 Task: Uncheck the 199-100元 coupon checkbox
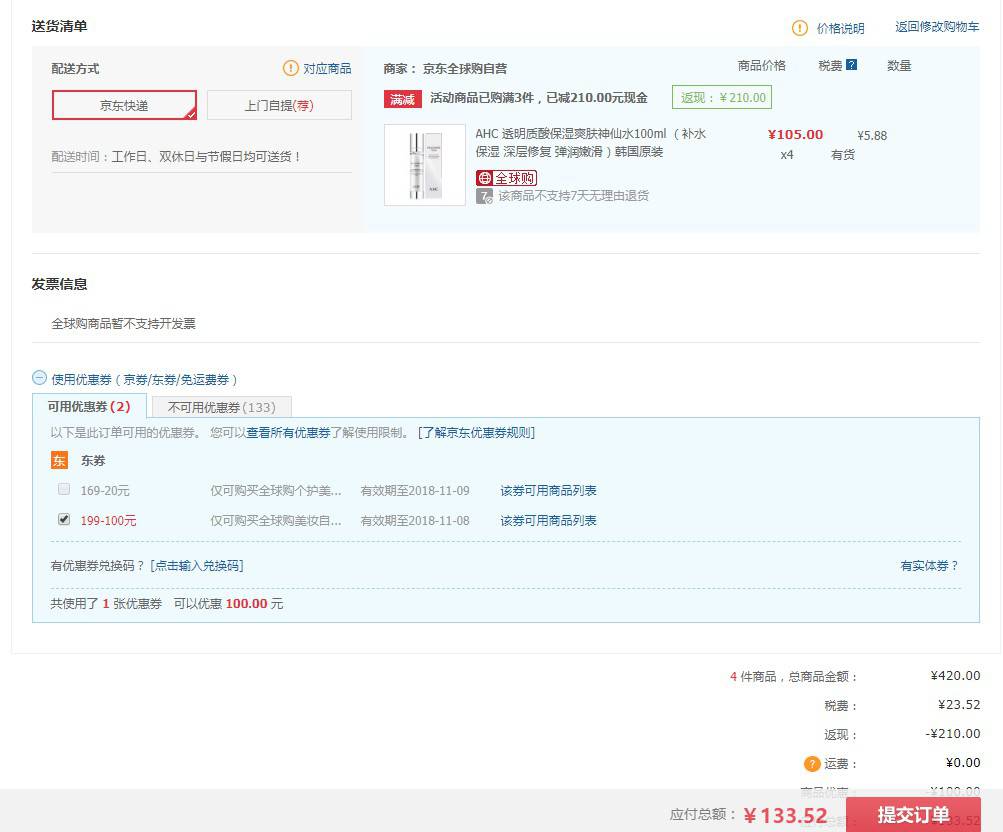(64, 520)
